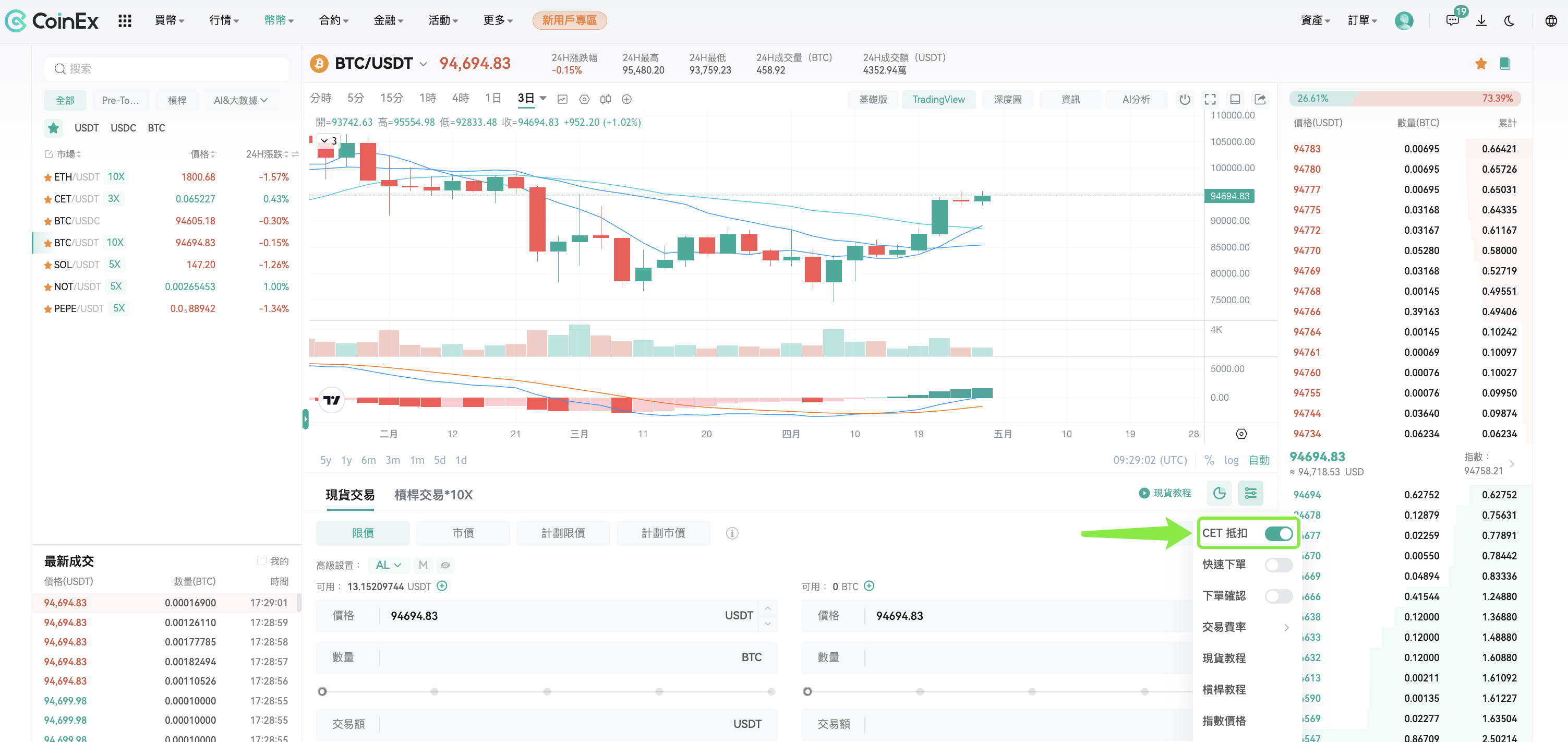Viewport: 1568px width, 742px height.
Task: Open the green guide book icon
Action: [x=1505, y=63]
